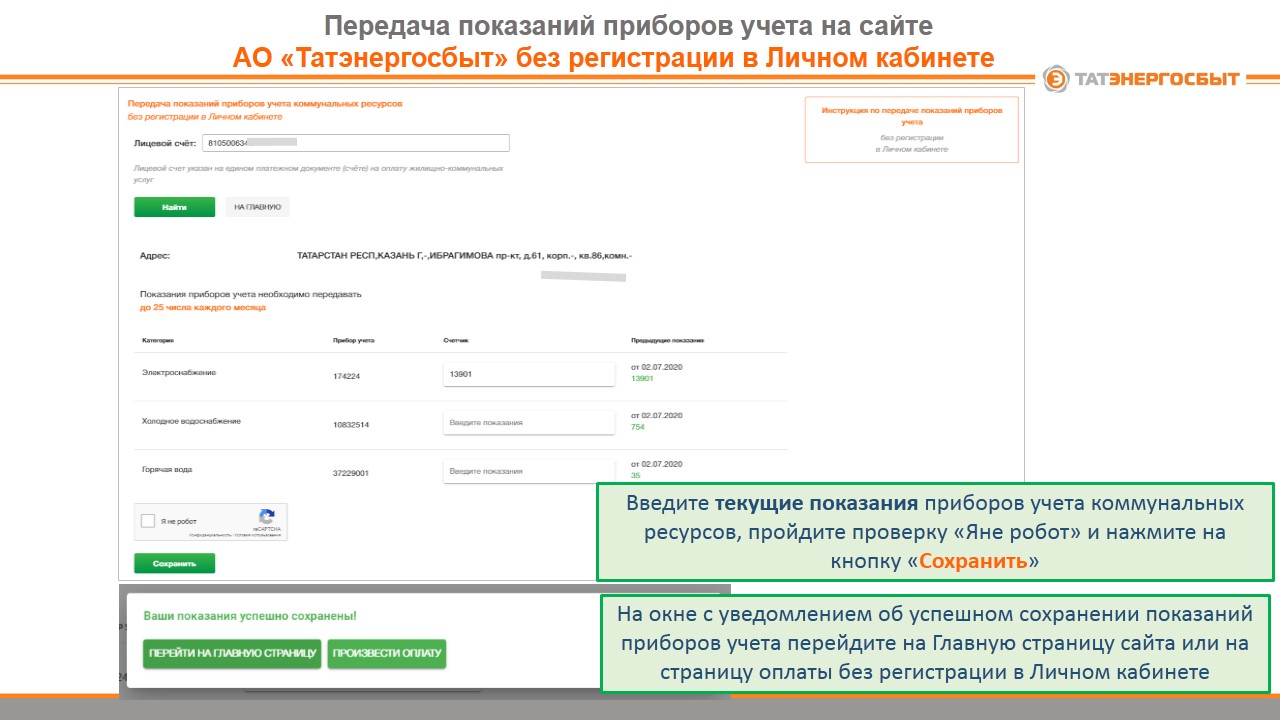Click the Горячая вода reading input
Image resolution: width=1280 pixels, height=720 pixels.
(x=528, y=471)
